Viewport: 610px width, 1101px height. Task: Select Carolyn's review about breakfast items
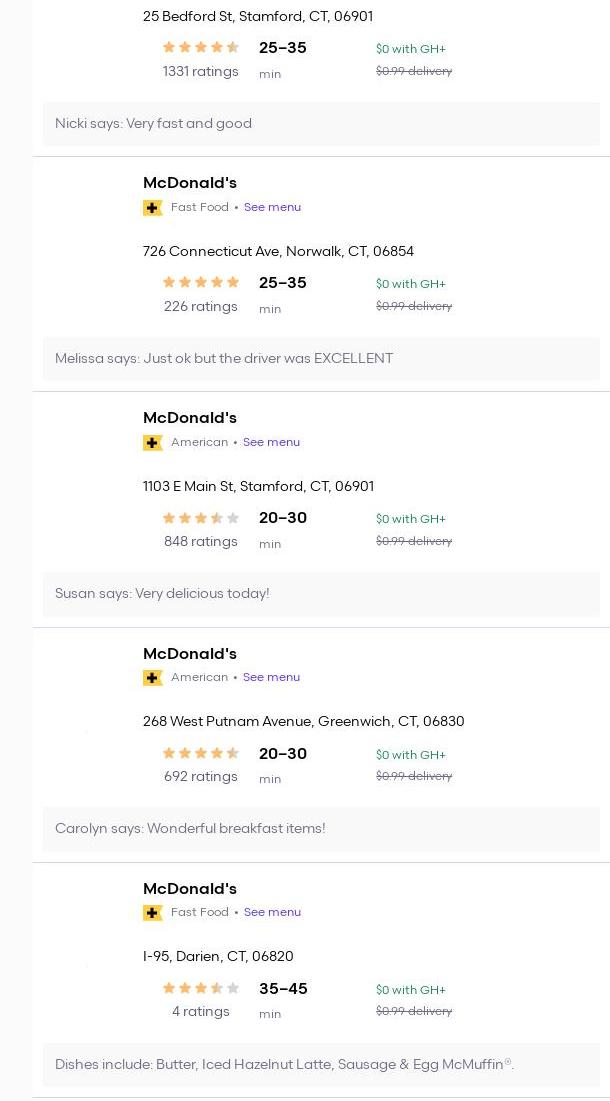pyautogui.click(x=190, y=829)
